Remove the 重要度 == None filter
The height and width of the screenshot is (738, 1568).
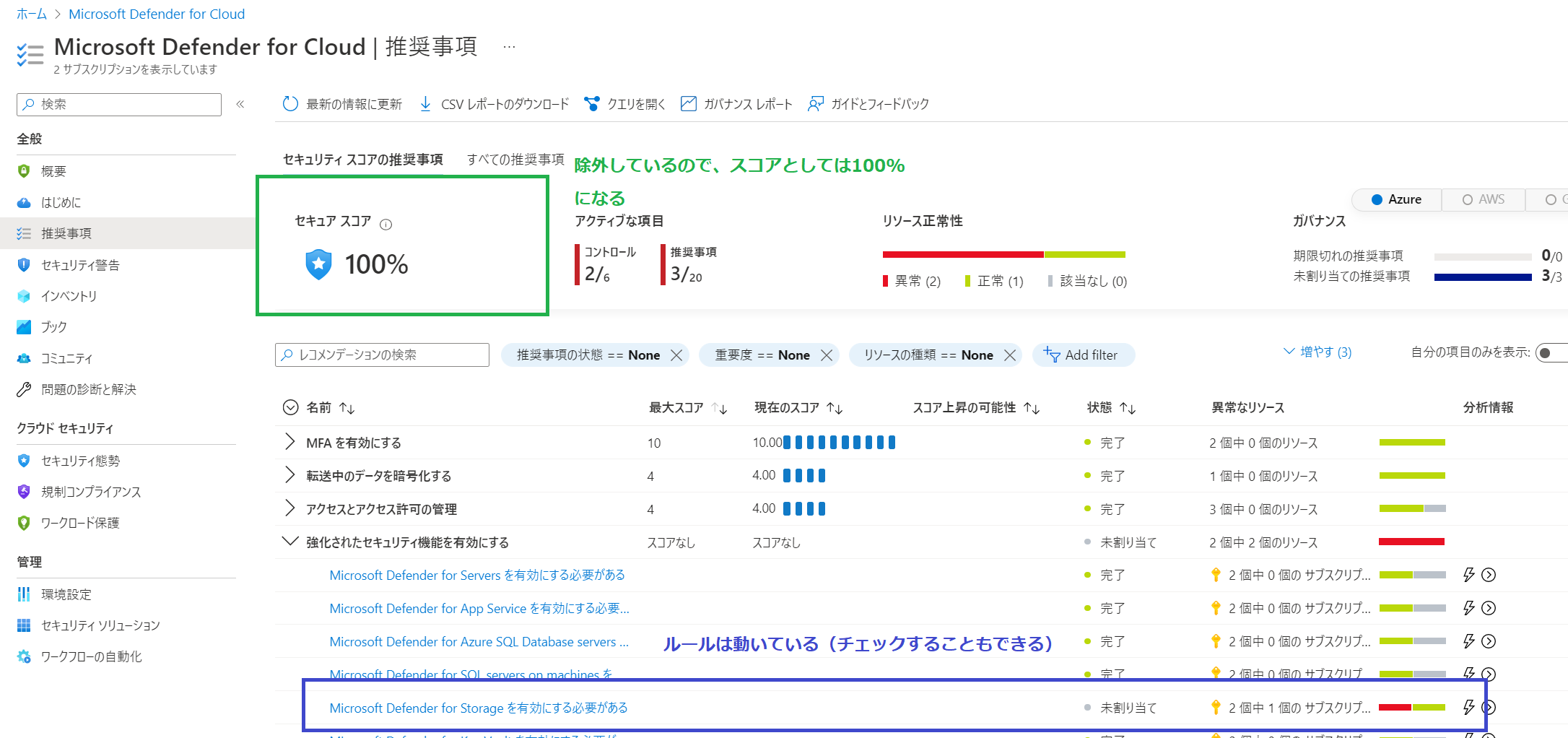[827, 355]
